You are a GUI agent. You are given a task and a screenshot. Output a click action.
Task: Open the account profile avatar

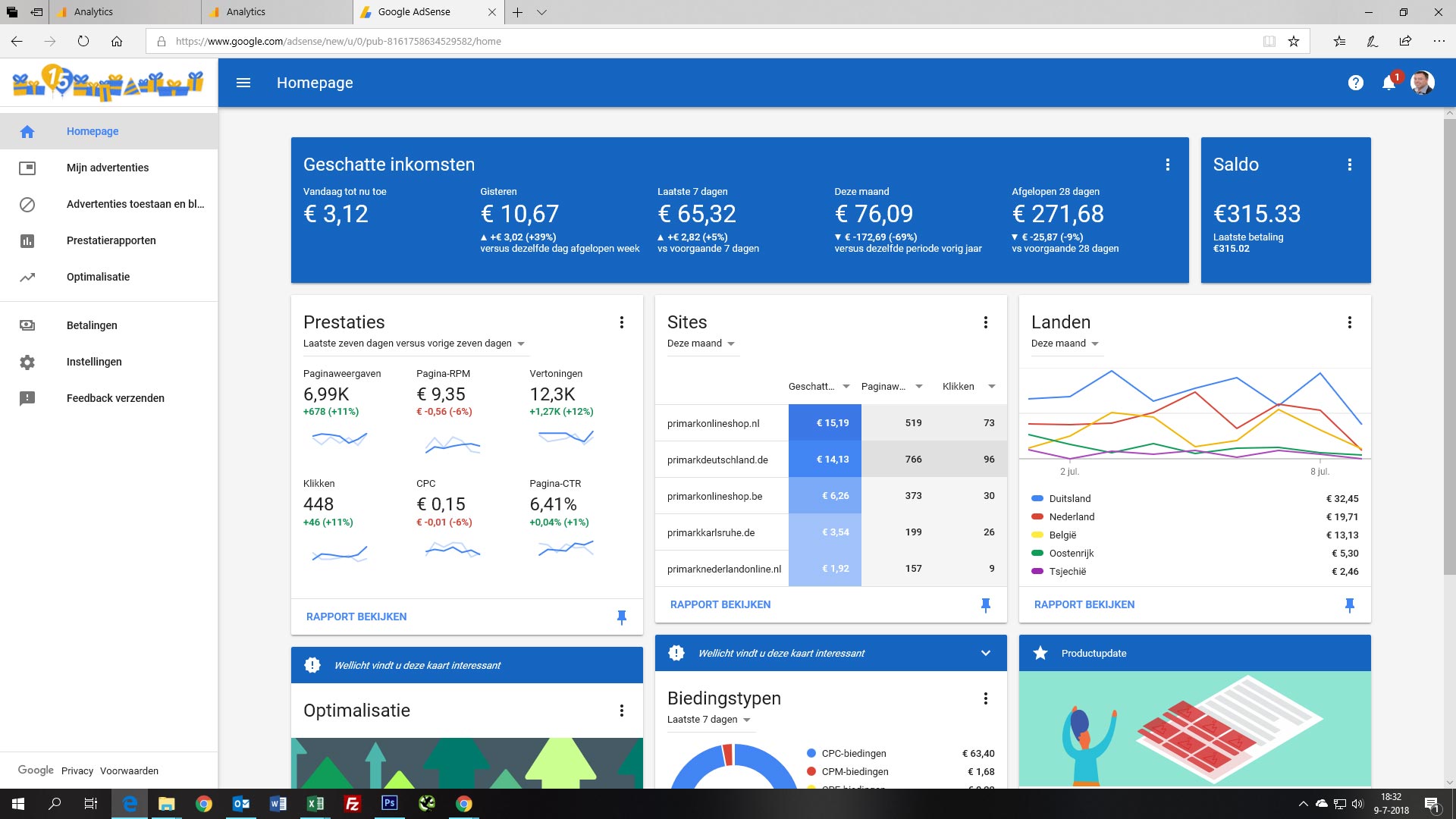[x=1423, y=83]
